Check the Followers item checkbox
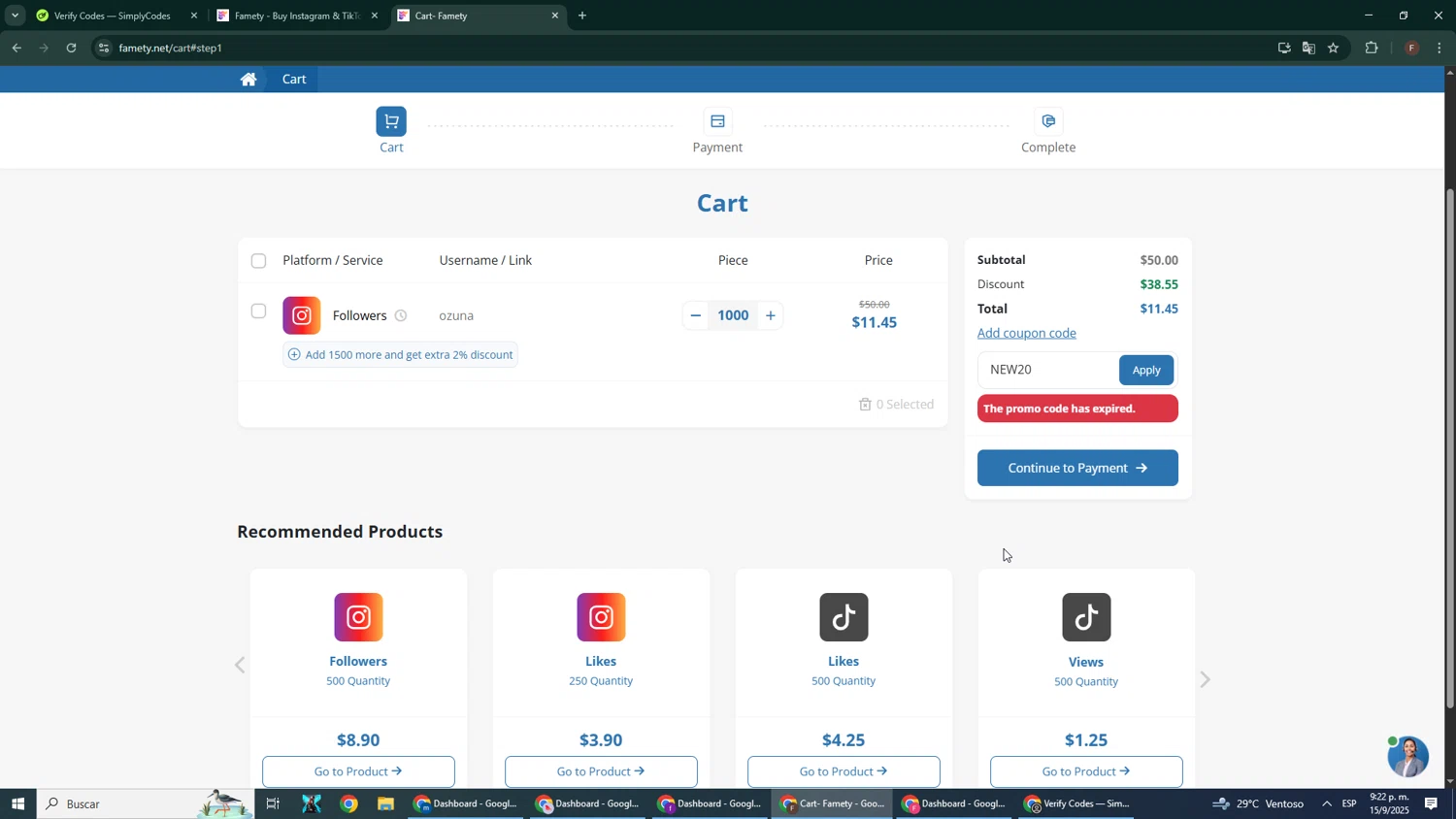1456x819 pixels. click(x=258, y=311)
